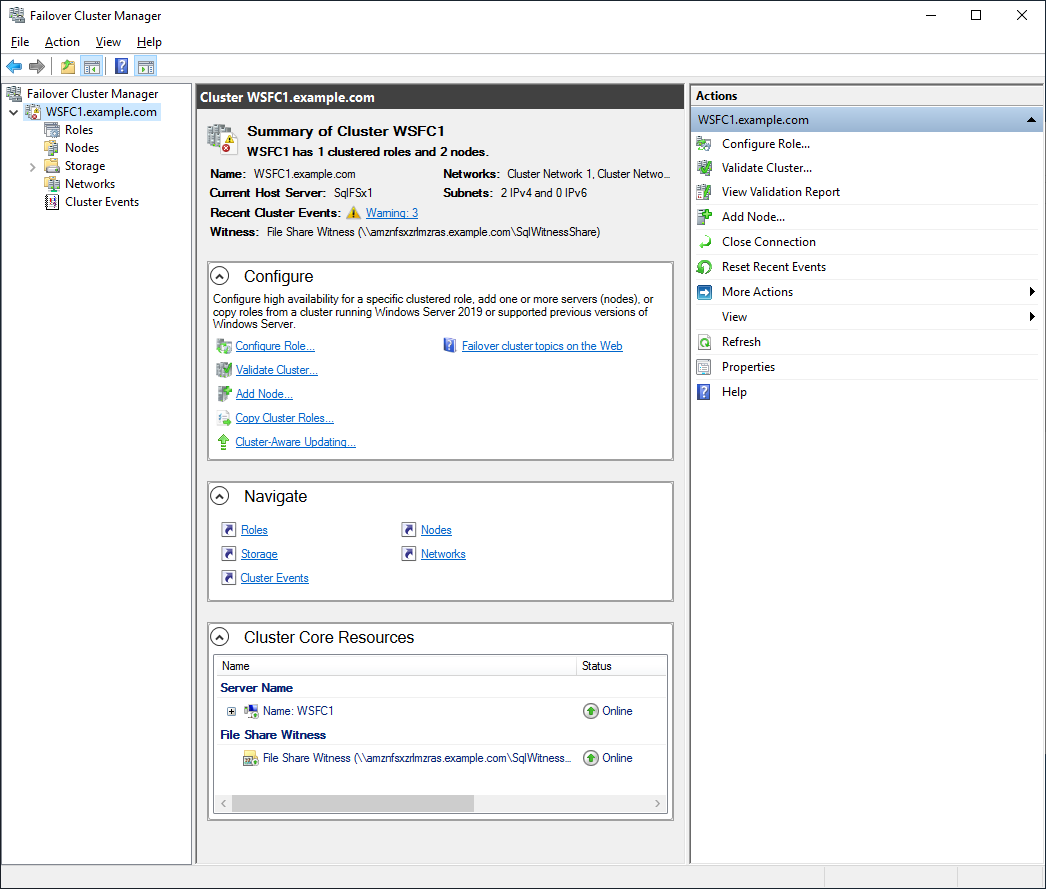Click the scroll right arrow in Core Resources
Screen dimensions: 1046x889
[x=657, y=804]
